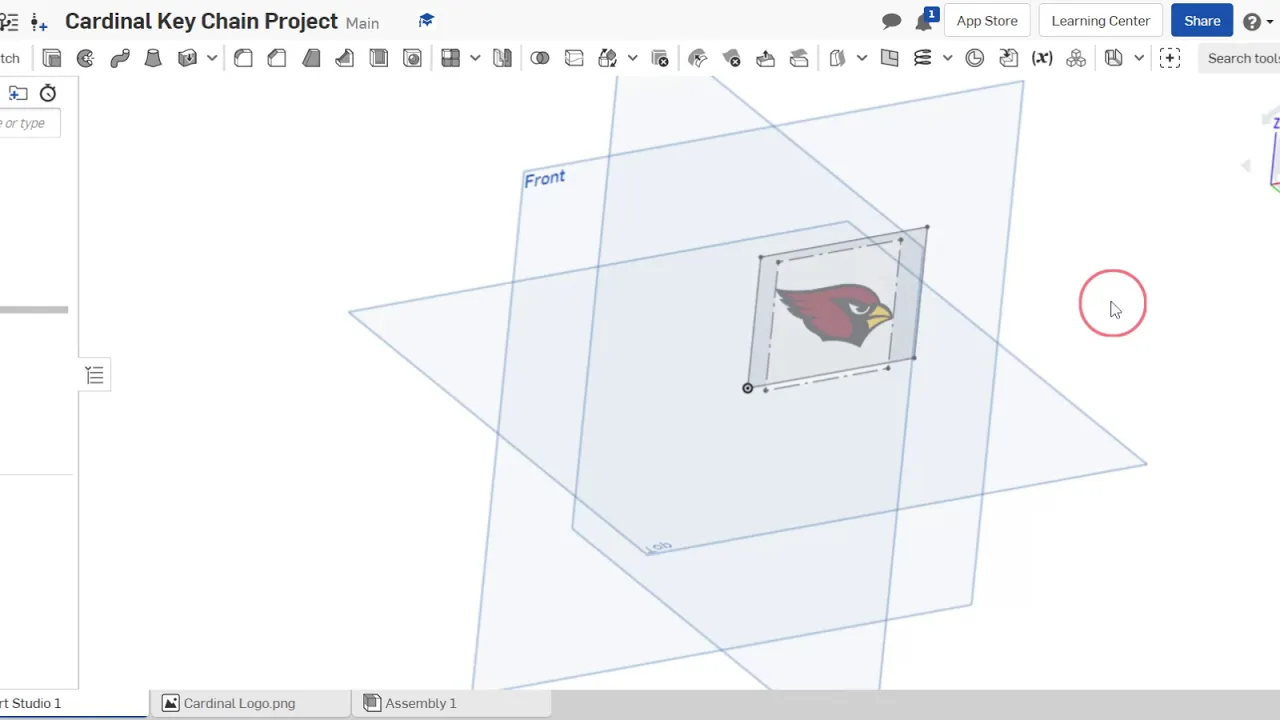Expand the dropdown next to Thicken
The height and width of the screenshot is (720, 1280).
pos(212,58)
